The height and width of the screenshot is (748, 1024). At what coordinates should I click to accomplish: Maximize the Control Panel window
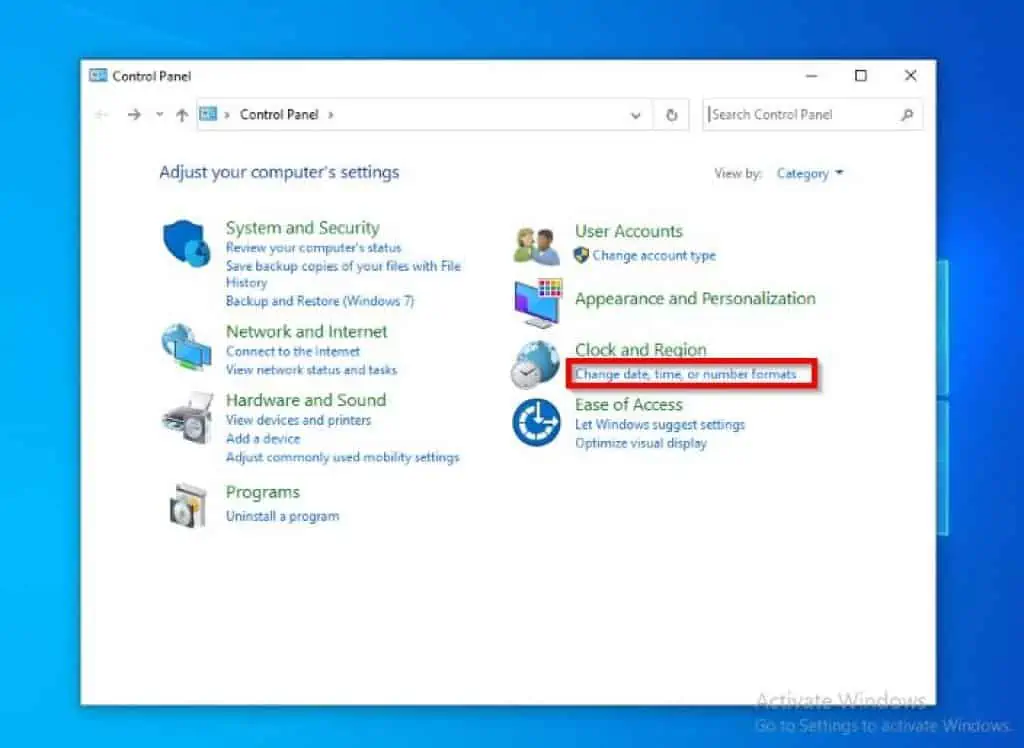(x=861, y=76)
